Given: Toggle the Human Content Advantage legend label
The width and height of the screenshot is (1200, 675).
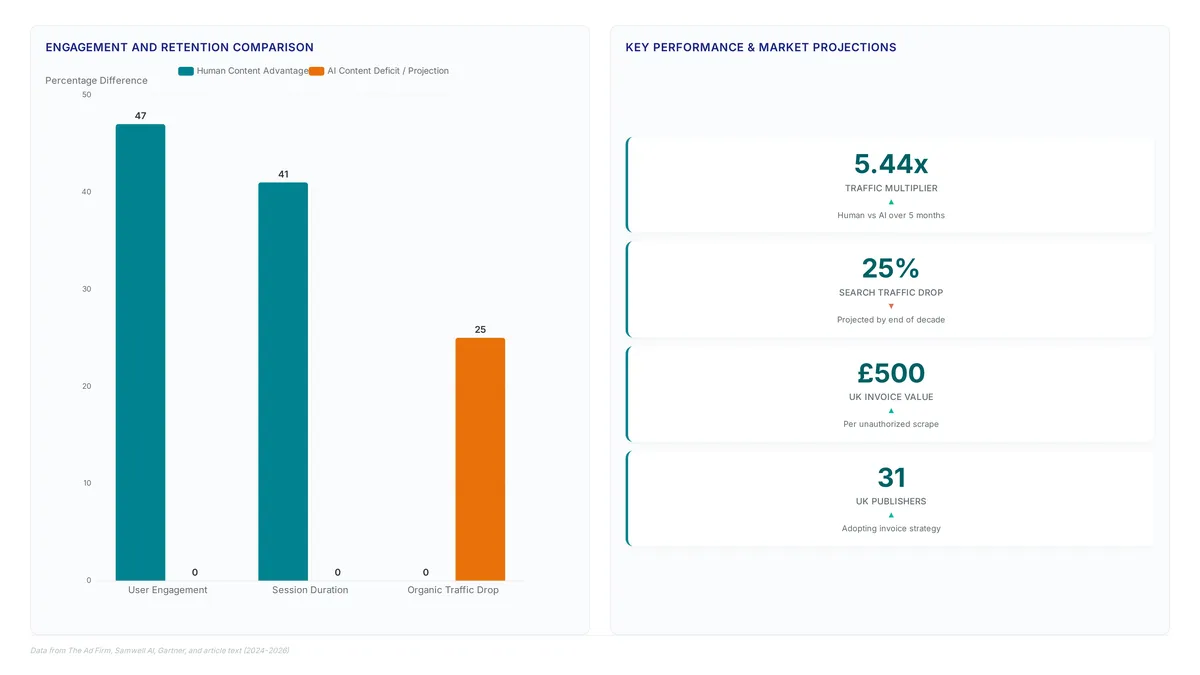Looking at the screenshot, I should 252,71.
